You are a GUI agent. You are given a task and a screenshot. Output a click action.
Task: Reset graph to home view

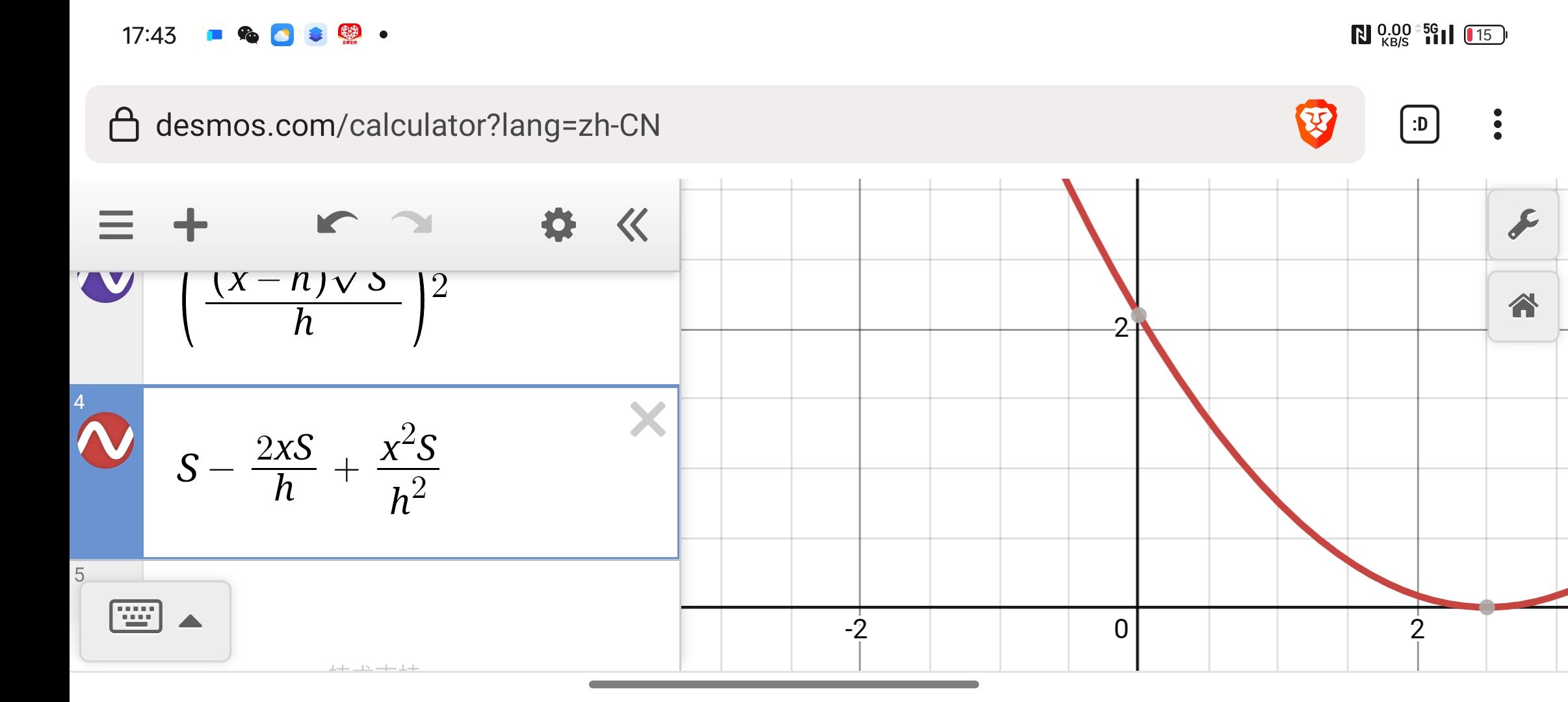click(x=1523, y=305)
